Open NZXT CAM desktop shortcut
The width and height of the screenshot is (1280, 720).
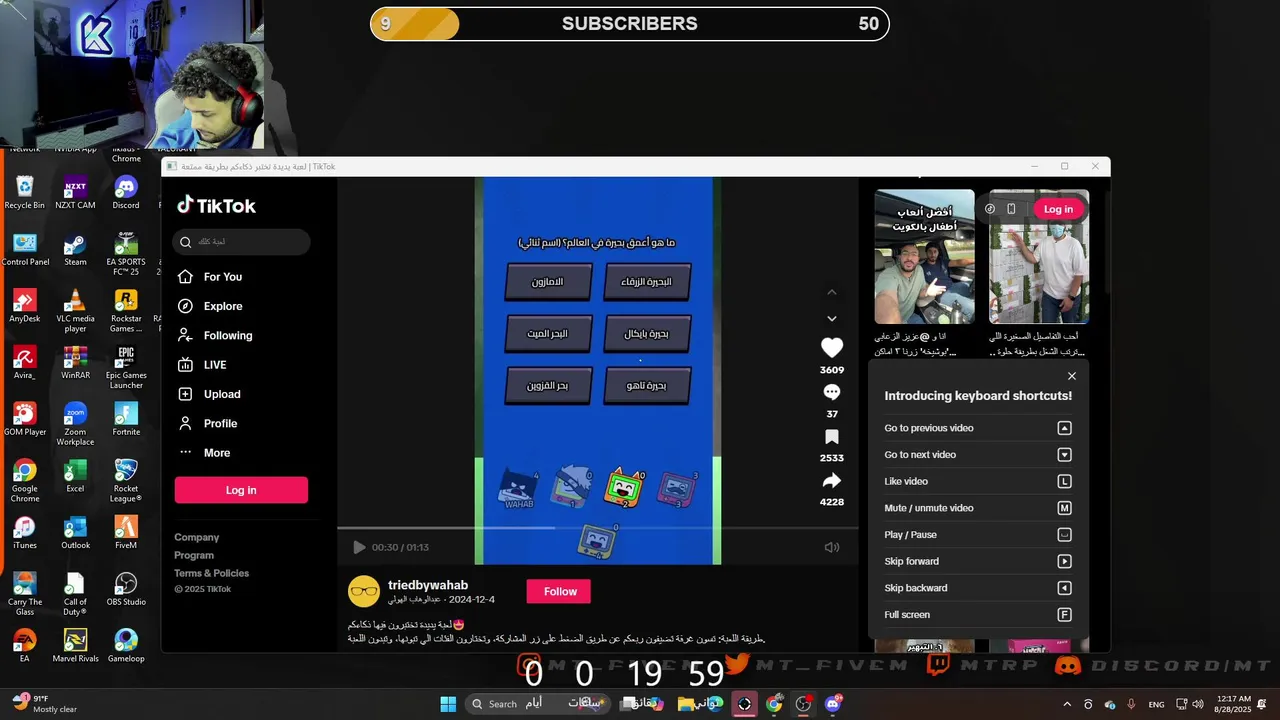75,193
